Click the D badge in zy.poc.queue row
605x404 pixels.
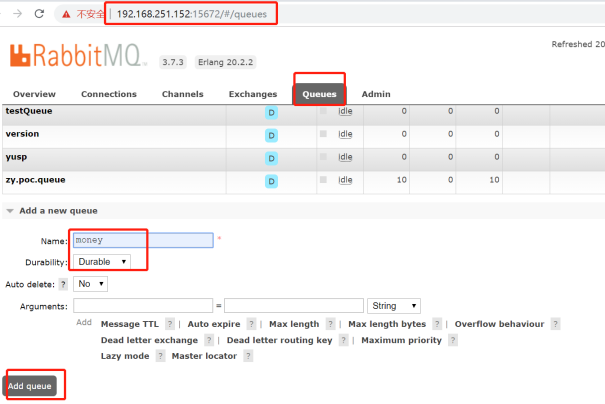pyautogui.click(x=271, y=181)
